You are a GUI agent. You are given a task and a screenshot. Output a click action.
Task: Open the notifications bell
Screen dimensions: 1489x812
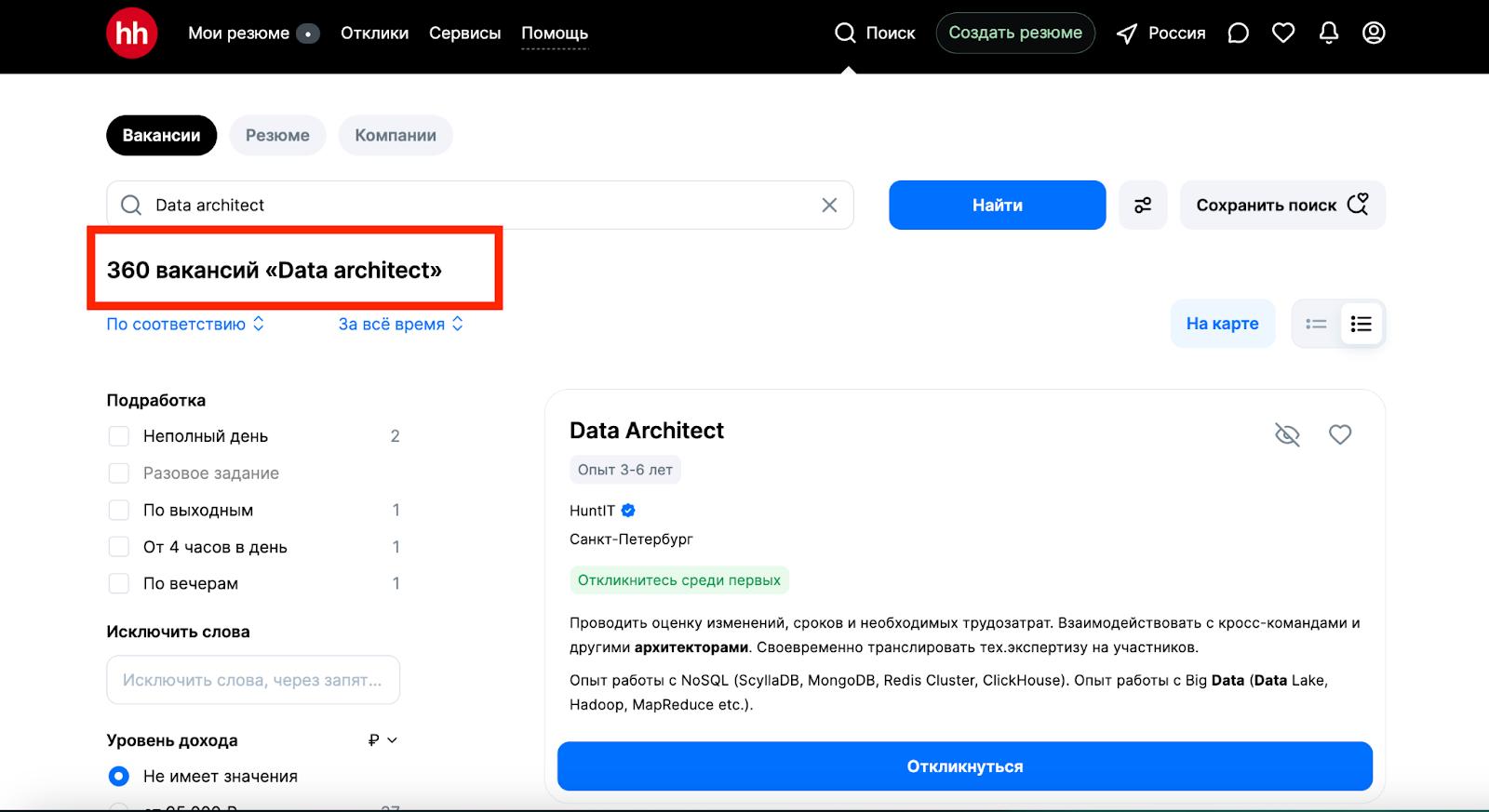tap(1329, 33)
